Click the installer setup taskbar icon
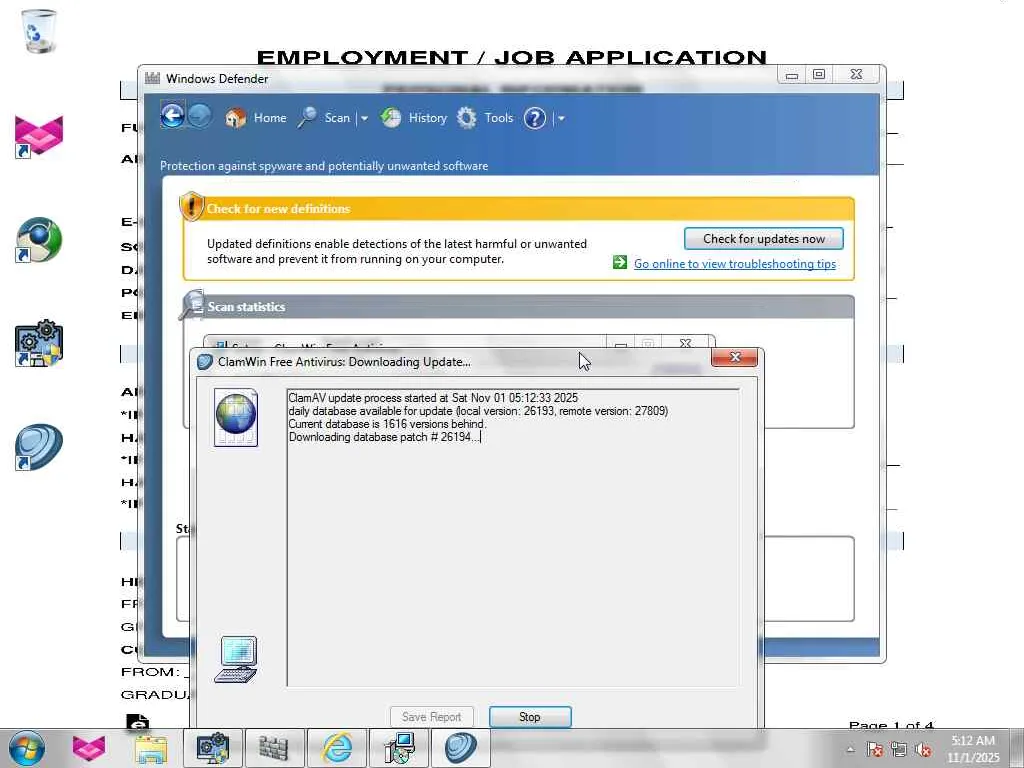The image size is (1024, 768). pos(398,748)
